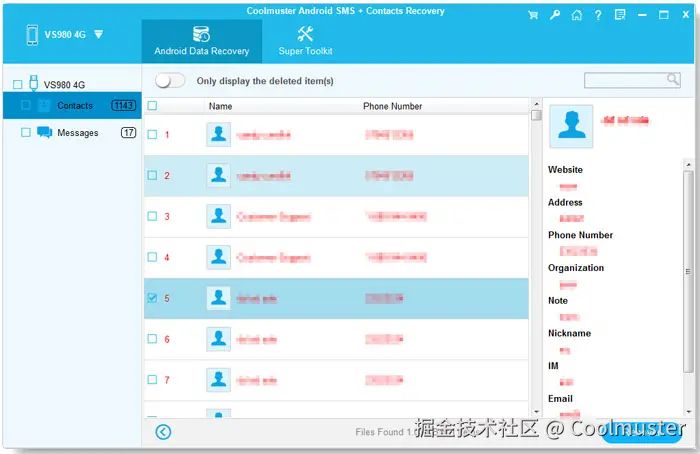Click contact list scrollbar down arrow

tap(537, 412)
